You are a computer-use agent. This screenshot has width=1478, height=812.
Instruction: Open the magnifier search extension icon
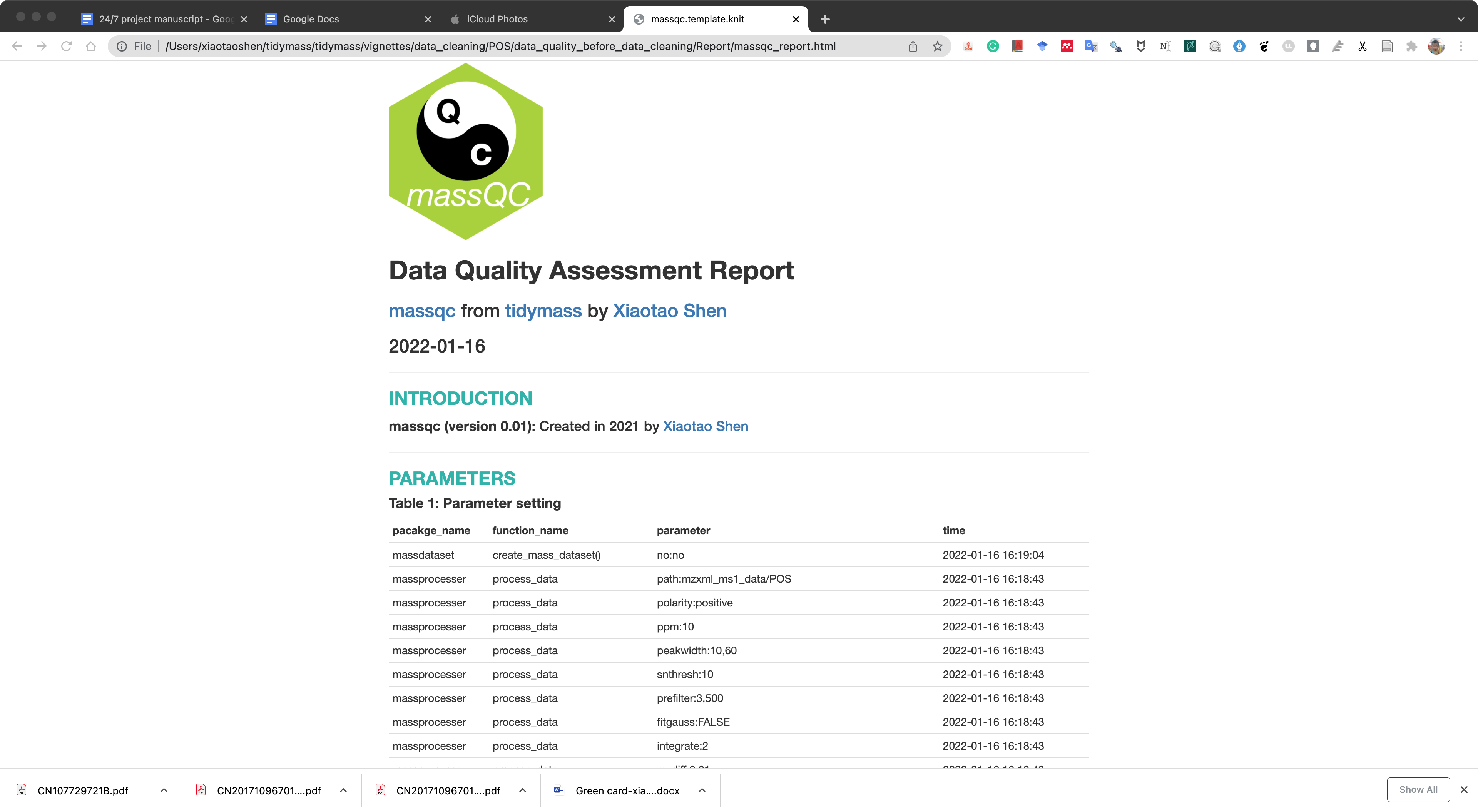pyautogui.click(x=1116, y=47)
